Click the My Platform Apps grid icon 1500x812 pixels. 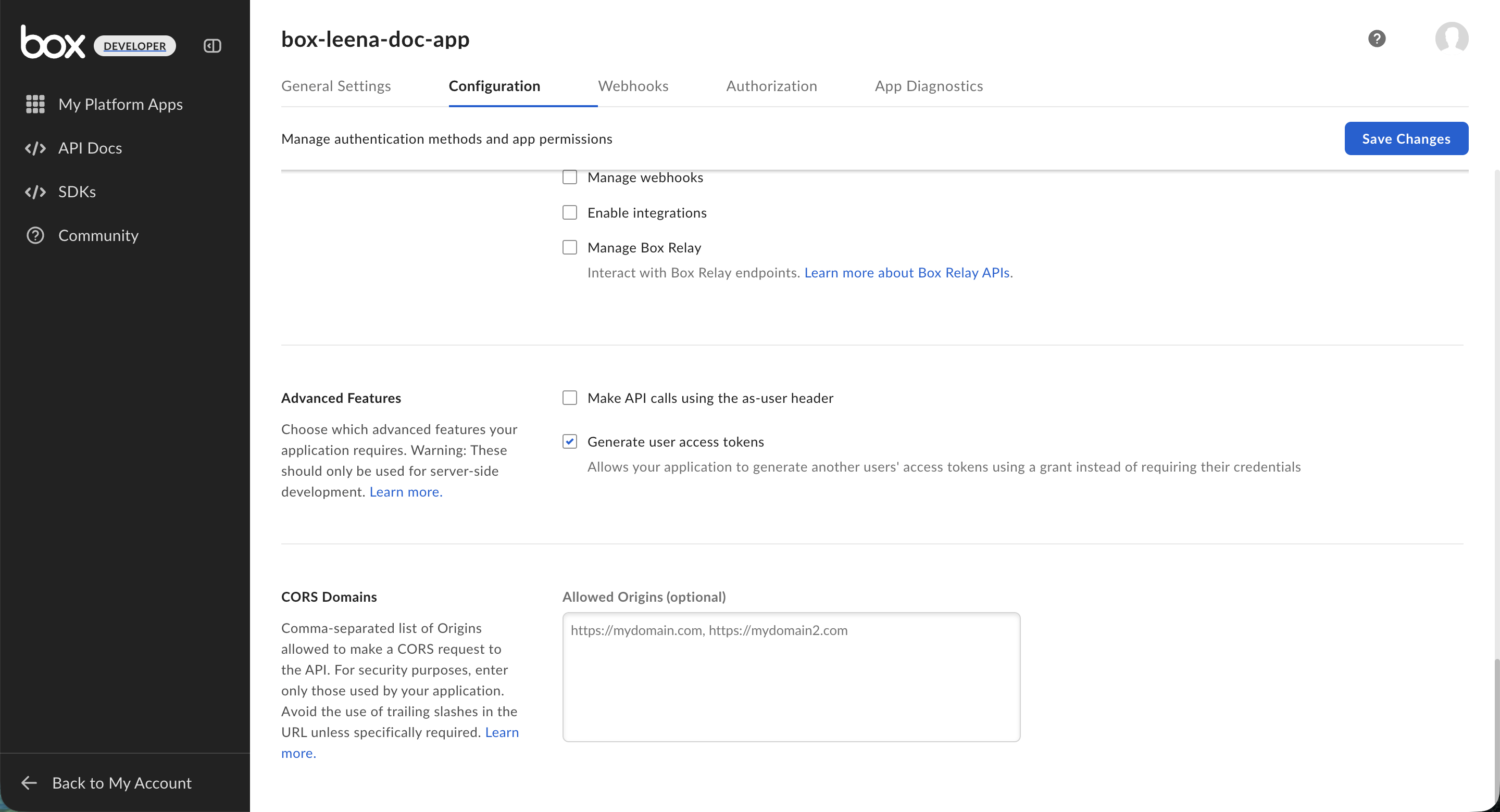pyautogui.click(x=35, y=104)
